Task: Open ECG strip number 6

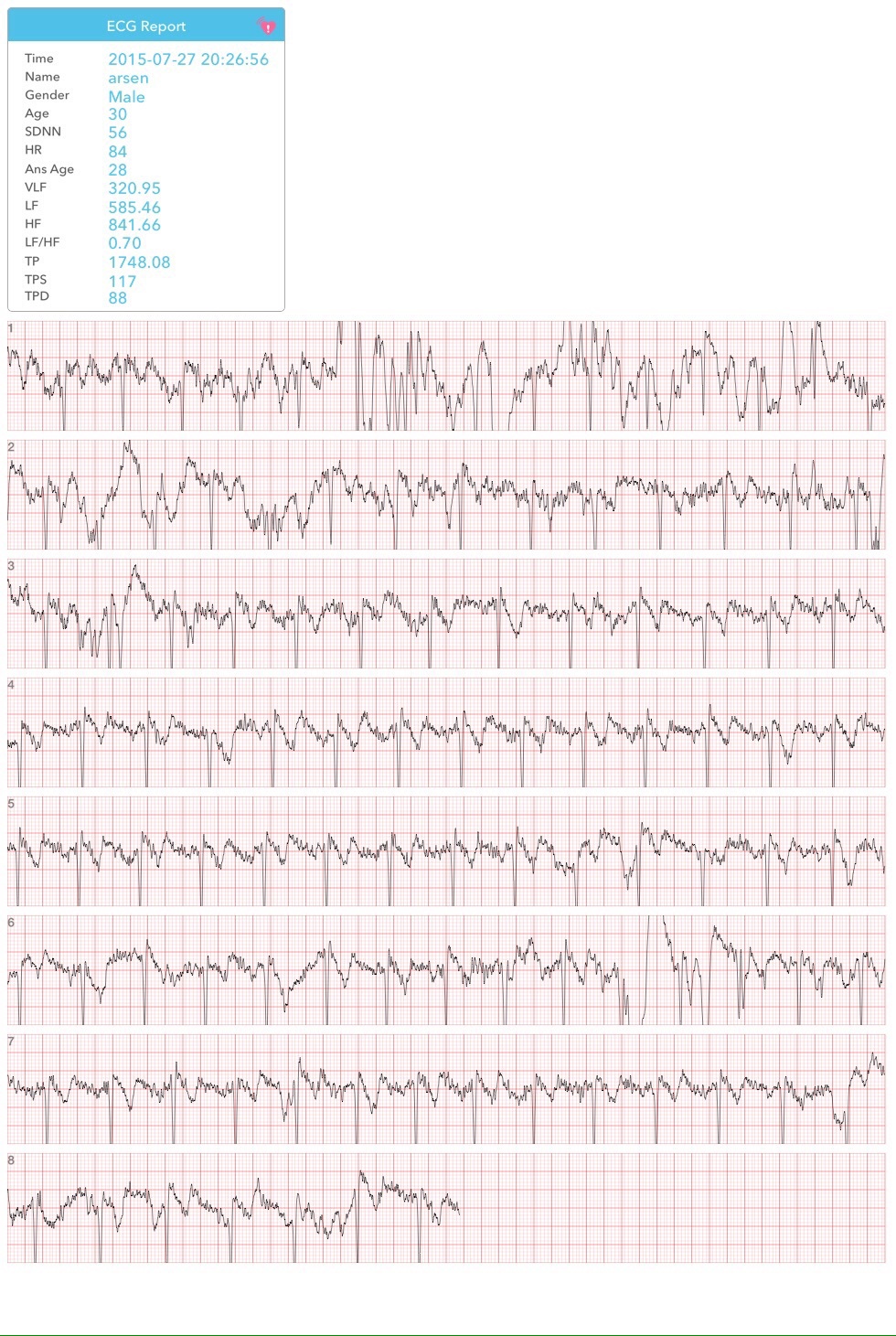Action: click(x=446, y=970)
